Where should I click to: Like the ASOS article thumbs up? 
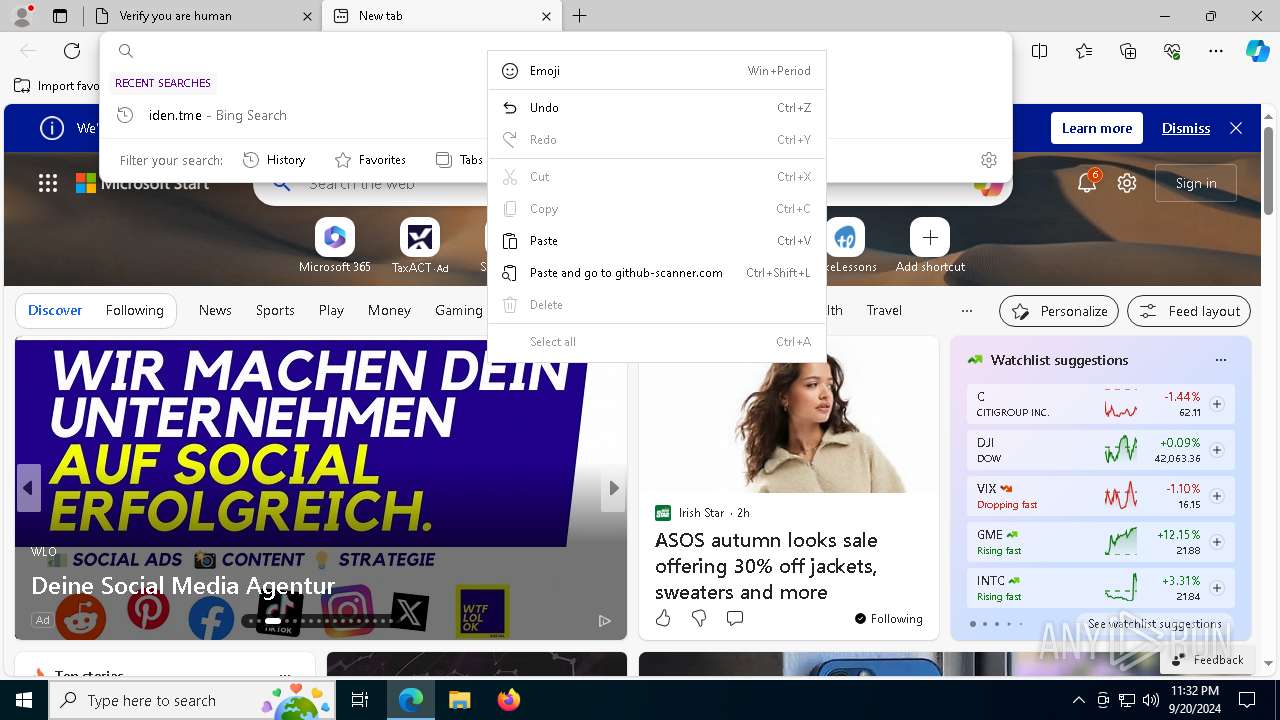663,618
